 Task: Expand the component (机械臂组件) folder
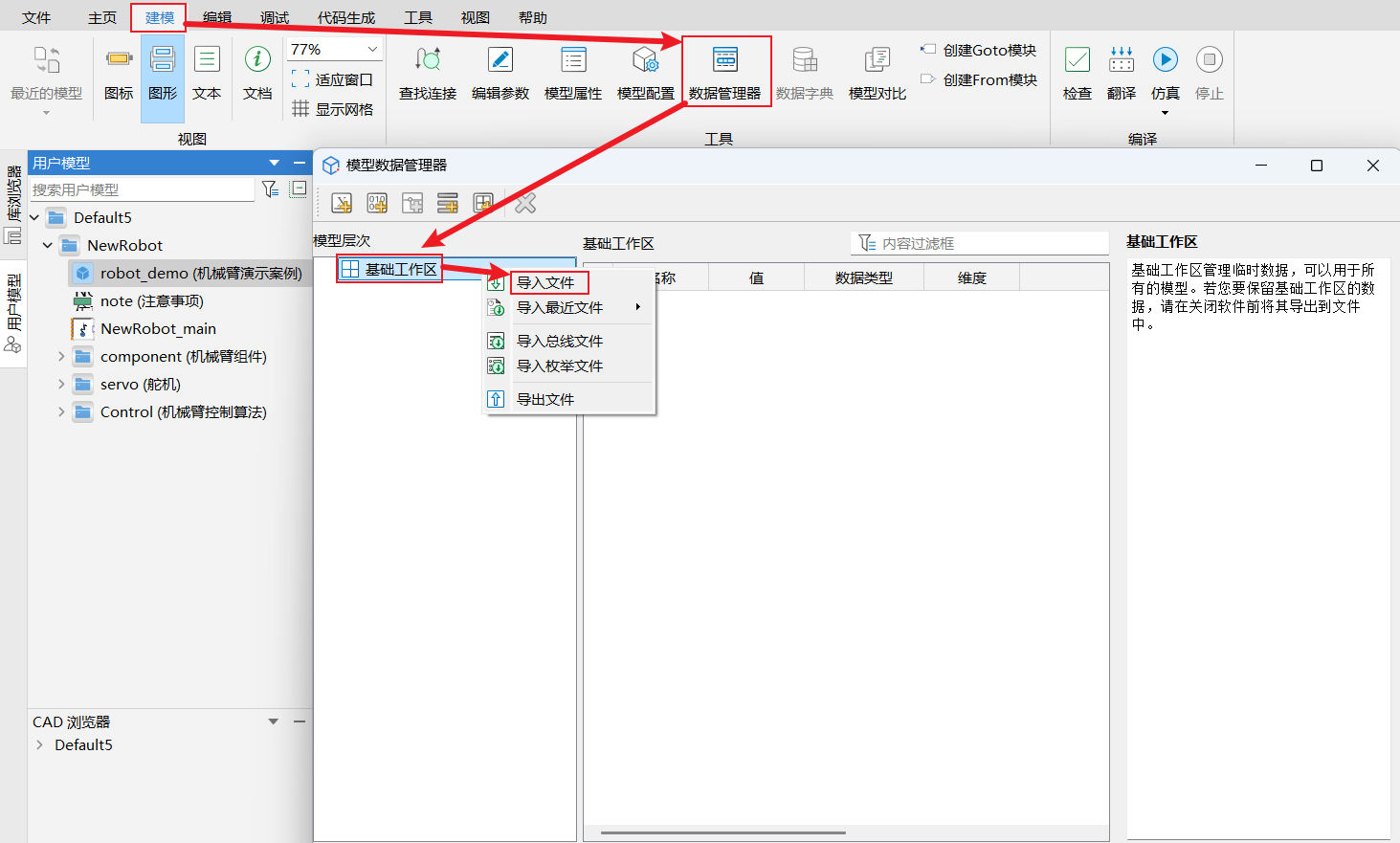pos(61,357)
